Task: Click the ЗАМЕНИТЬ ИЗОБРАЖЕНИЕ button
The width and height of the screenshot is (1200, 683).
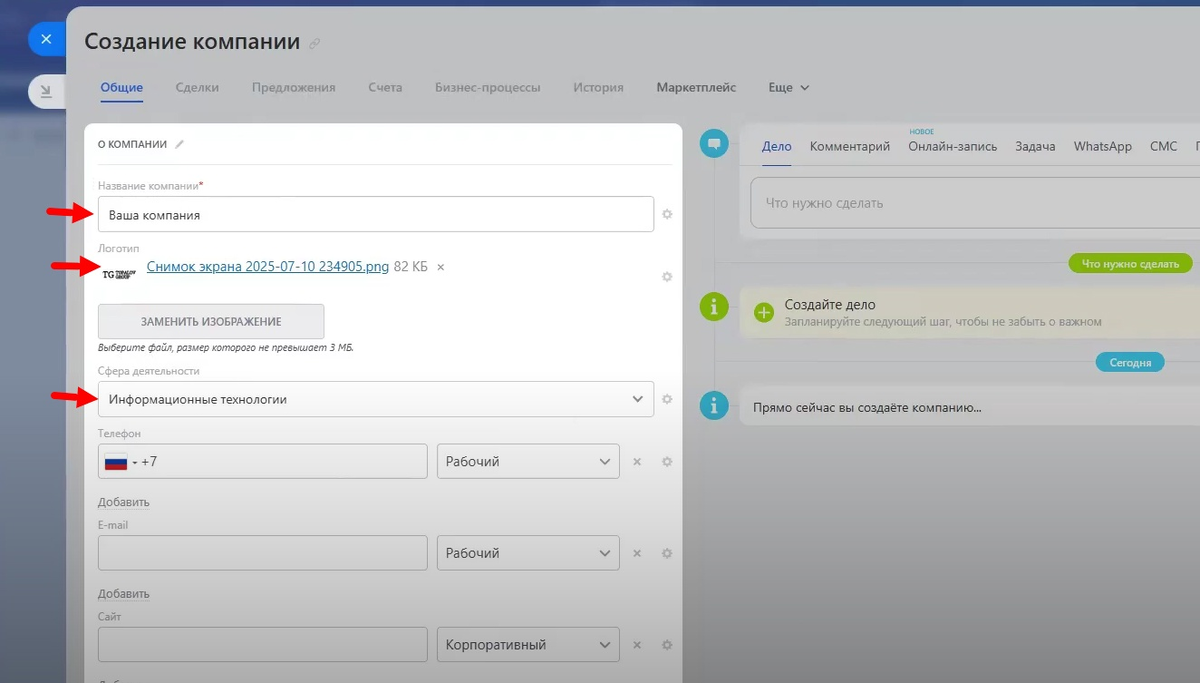Action: (211, 322)
